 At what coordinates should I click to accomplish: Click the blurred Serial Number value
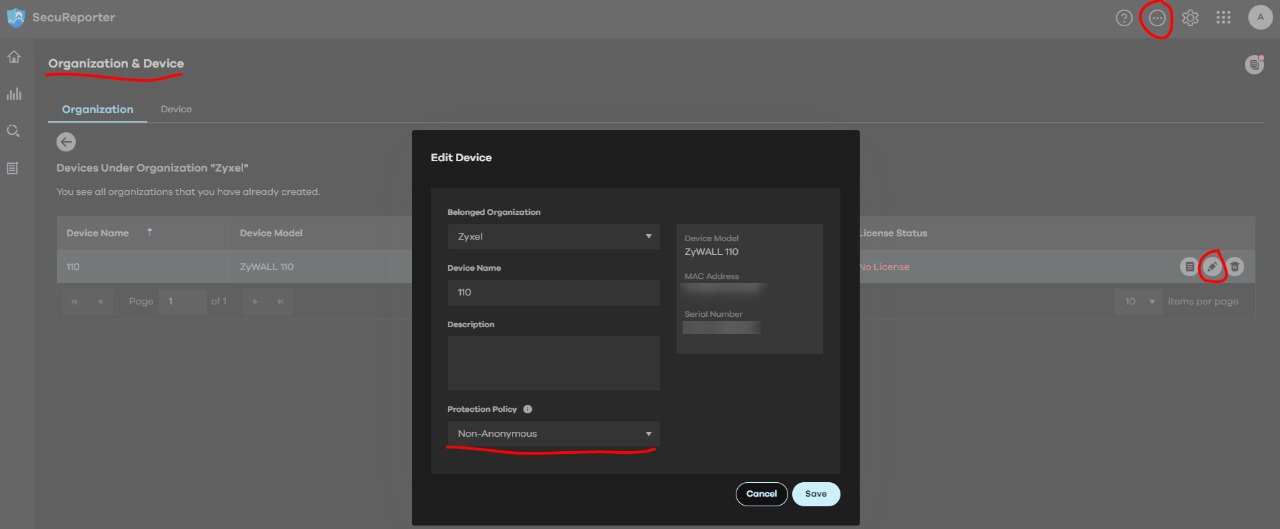point(722,327)
